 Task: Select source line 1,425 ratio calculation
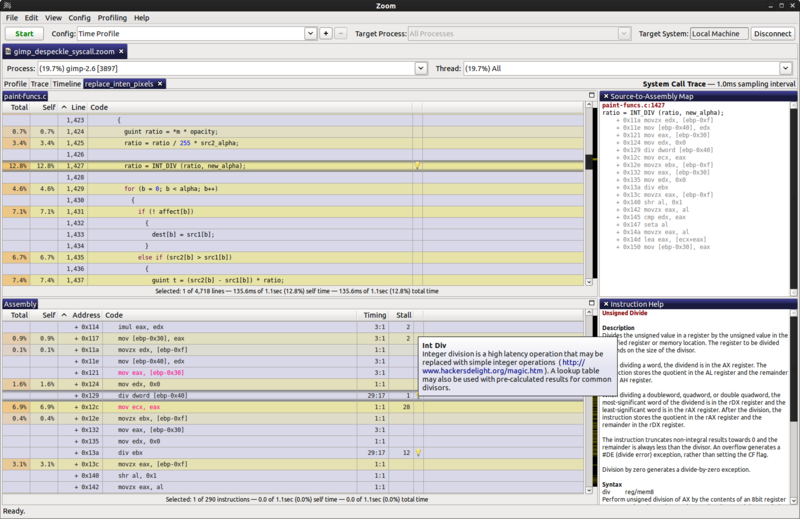293,143
